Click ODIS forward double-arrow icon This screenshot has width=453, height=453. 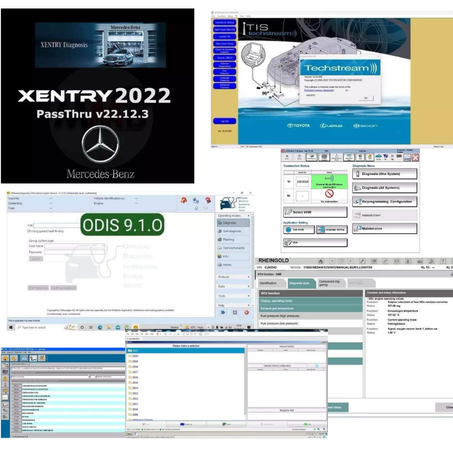[223, 312]
